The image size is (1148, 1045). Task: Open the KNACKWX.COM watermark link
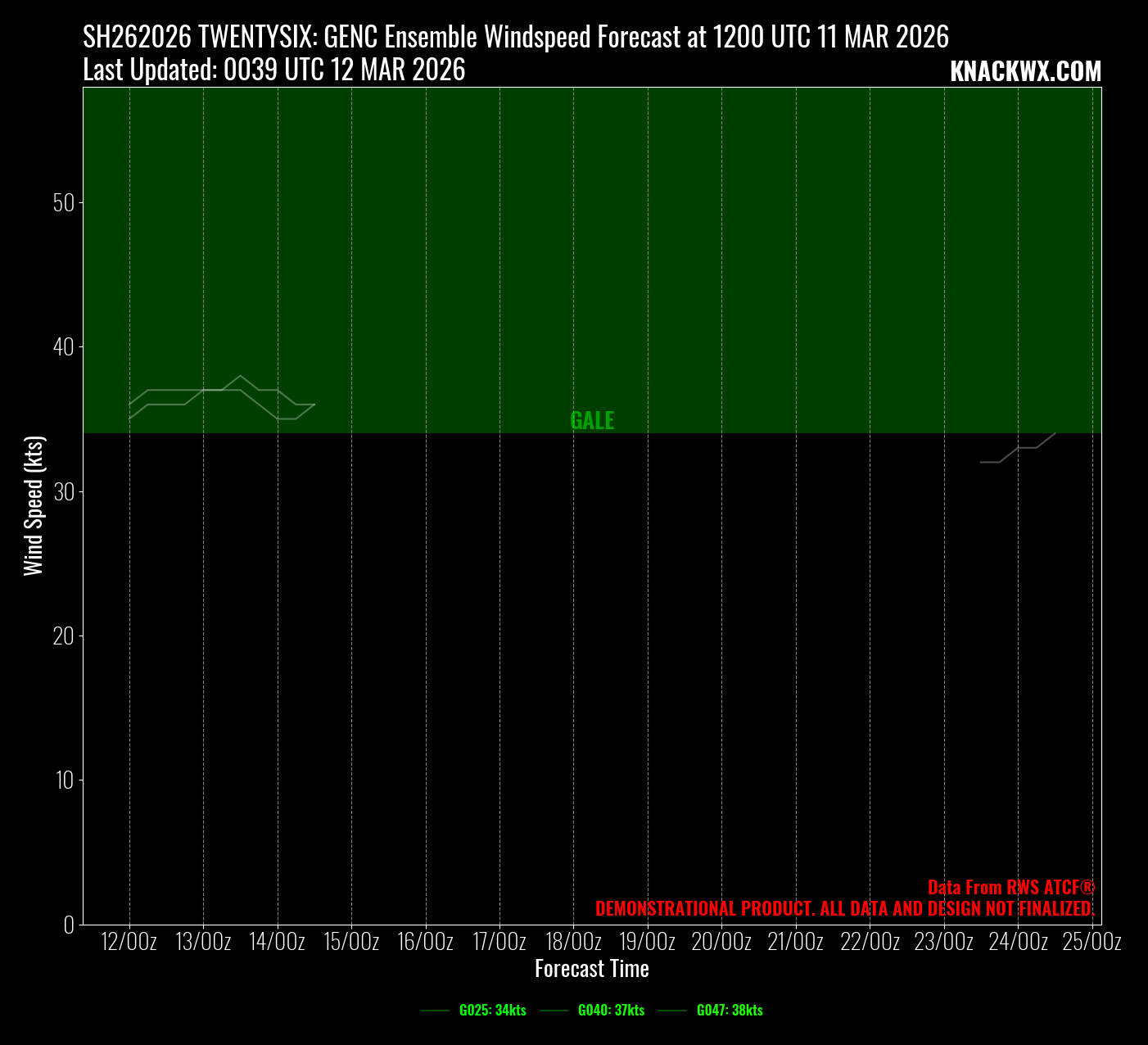(1025, 72)
